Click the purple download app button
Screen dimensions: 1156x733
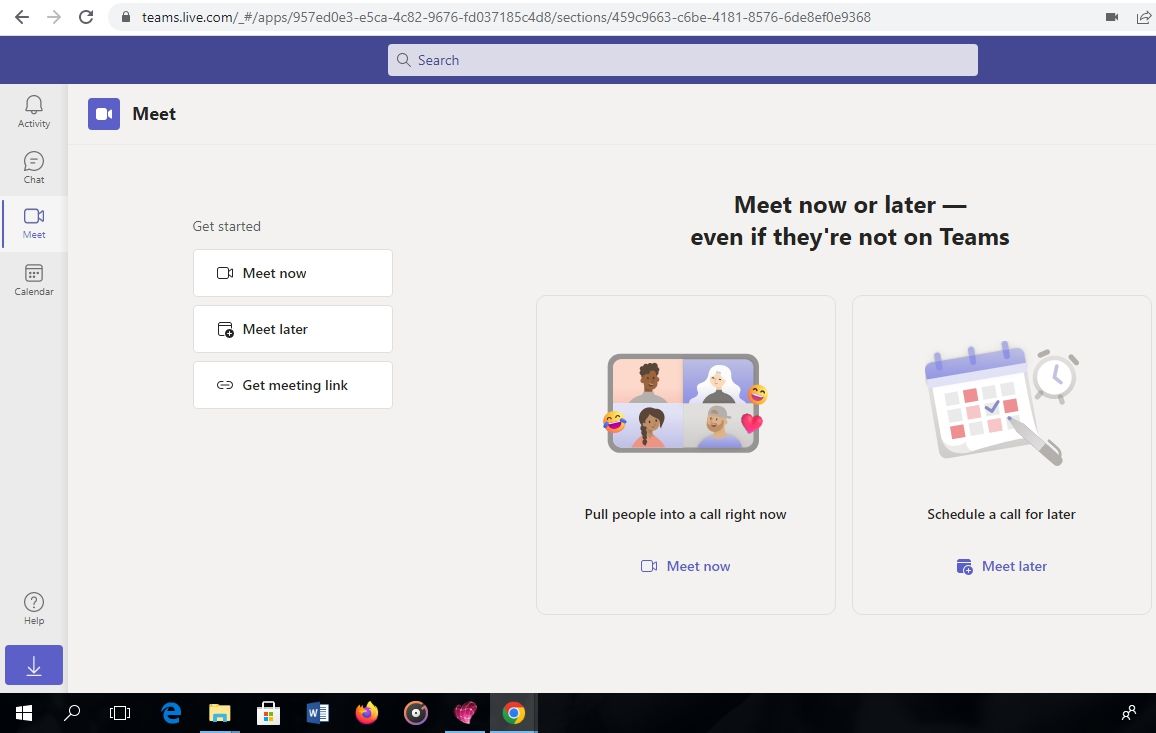coord(34,665)
